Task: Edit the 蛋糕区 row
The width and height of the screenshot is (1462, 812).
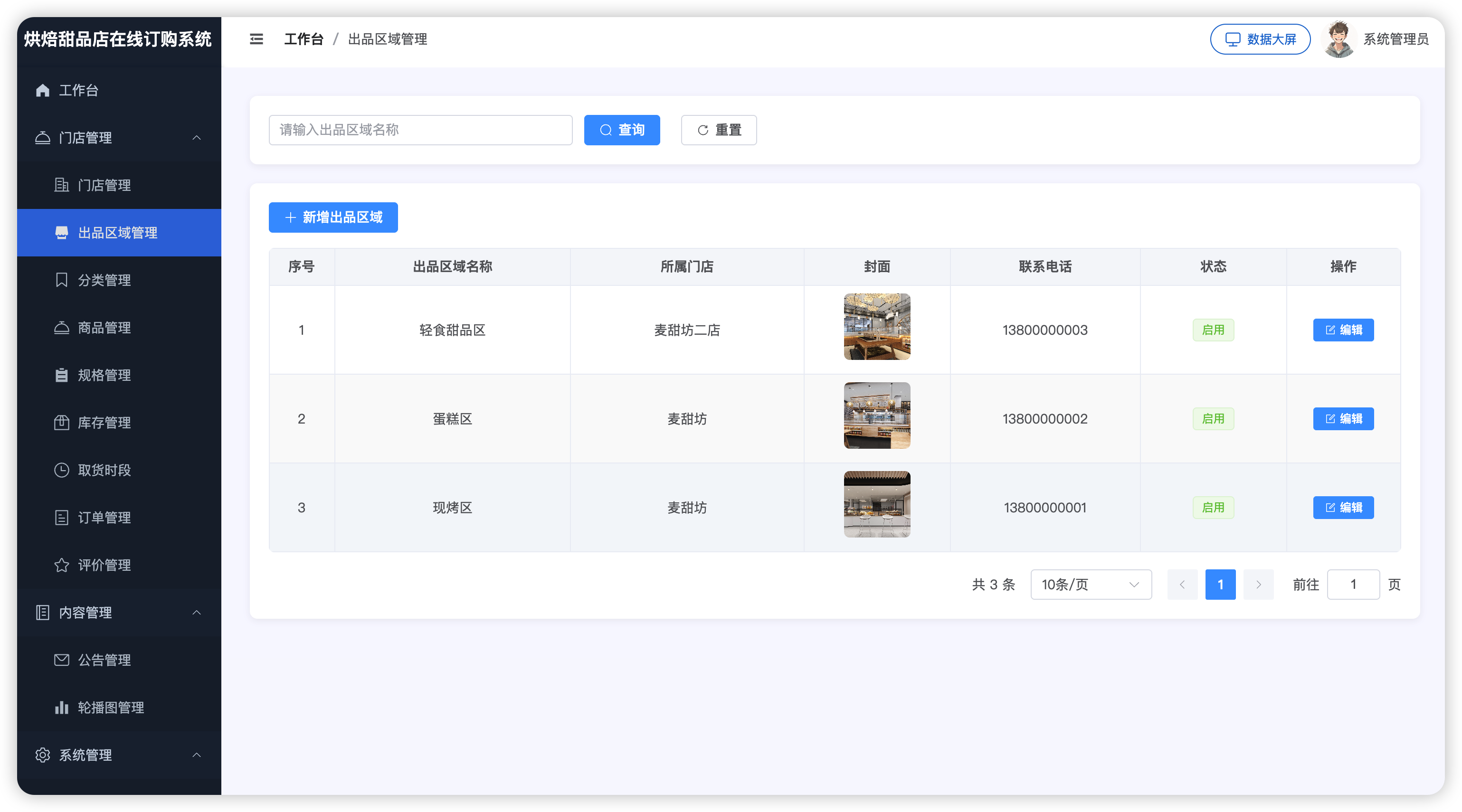Action: [x=1343, y=419]
